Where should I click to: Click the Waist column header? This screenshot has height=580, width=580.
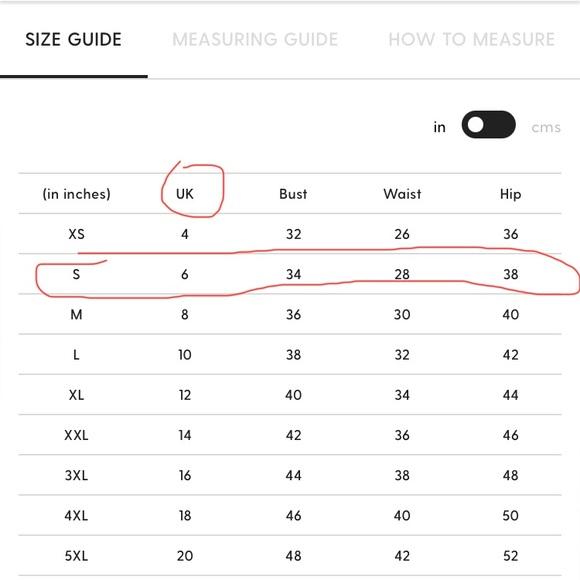click(x=402, y=194)
